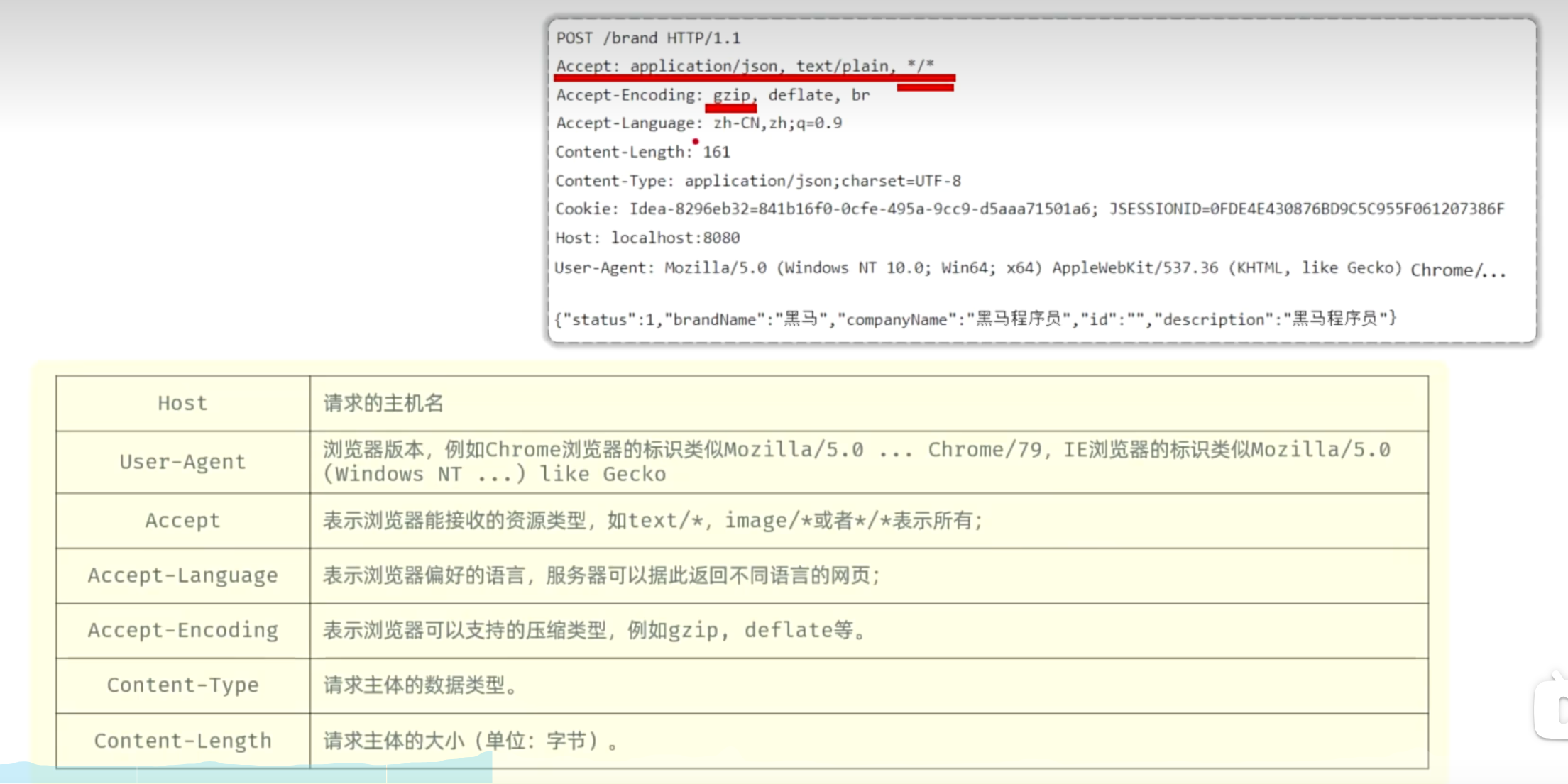Click the Accept-Language zh-CN header line

point(698,123)
